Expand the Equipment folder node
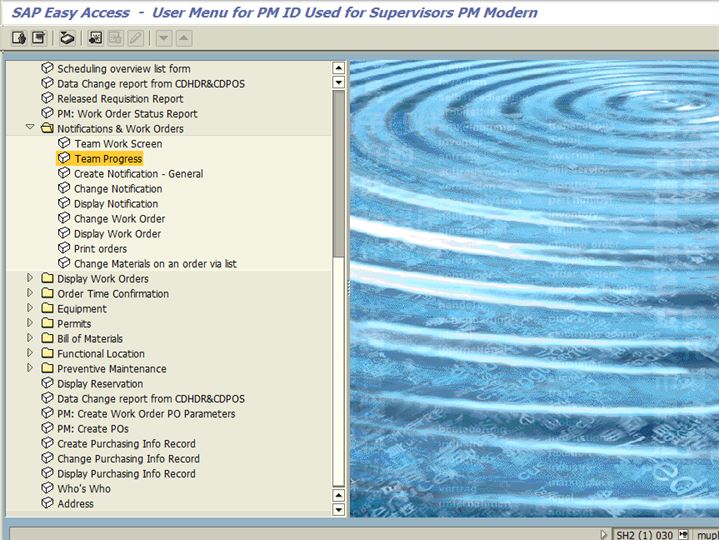Viewport: 719px width, 540px height. (x=30, y=309)
